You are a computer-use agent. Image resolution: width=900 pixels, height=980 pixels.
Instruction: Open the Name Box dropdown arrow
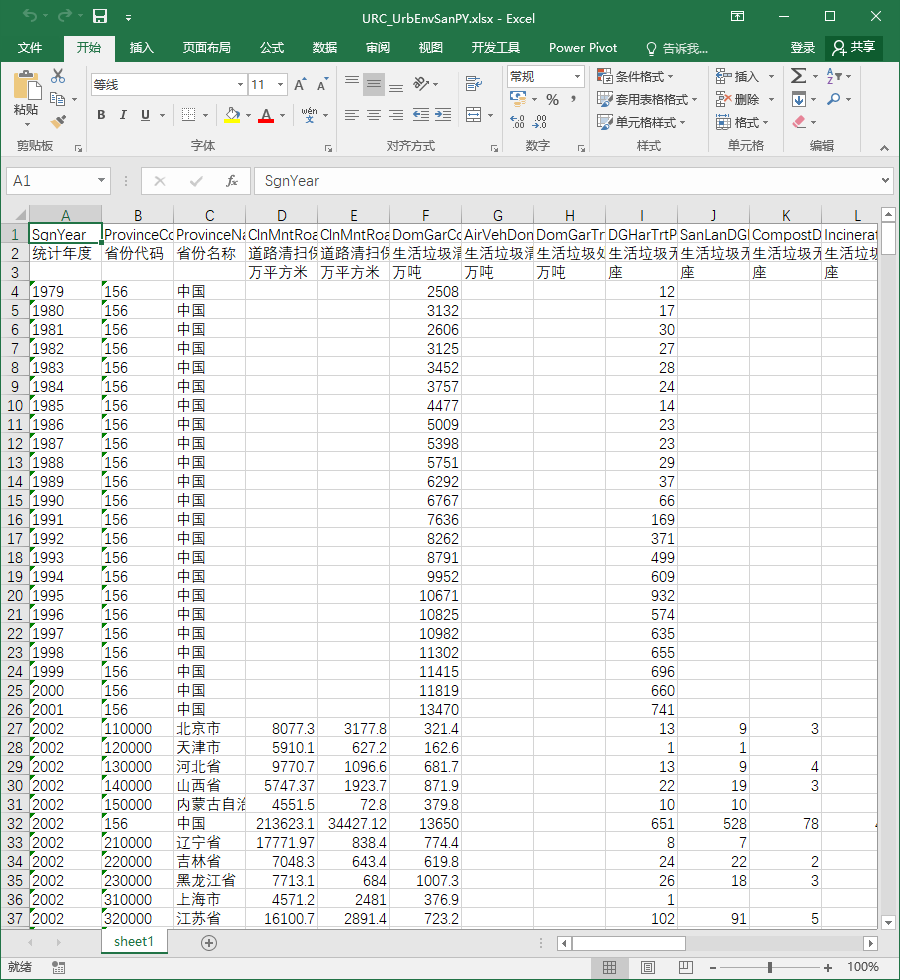tap(101, 181)
